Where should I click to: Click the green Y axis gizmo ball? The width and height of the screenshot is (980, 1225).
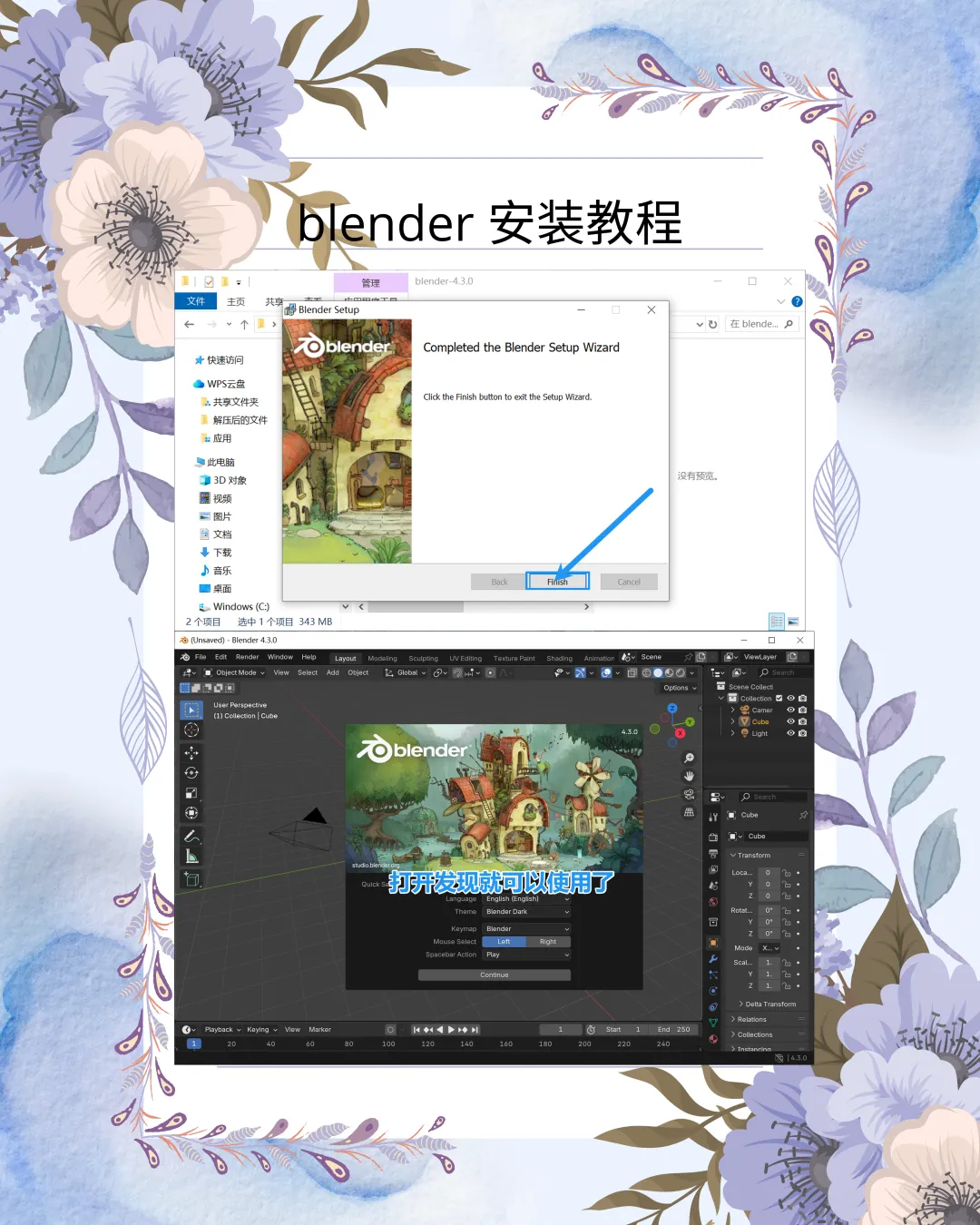(690, 721)
